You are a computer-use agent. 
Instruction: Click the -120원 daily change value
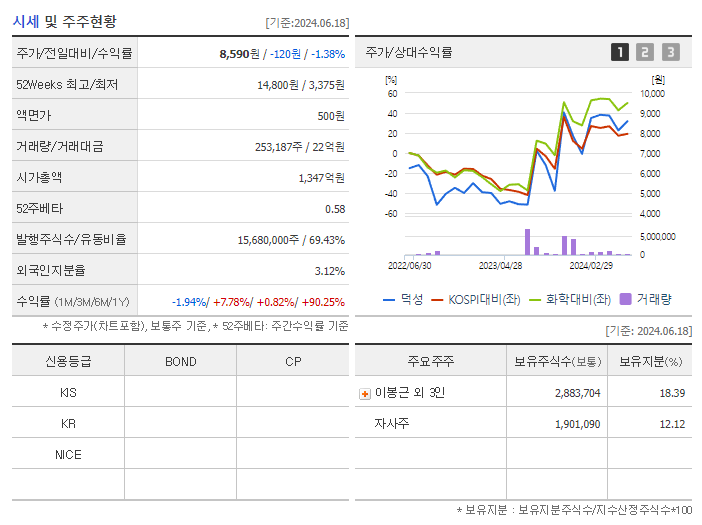tap(285, 54)
